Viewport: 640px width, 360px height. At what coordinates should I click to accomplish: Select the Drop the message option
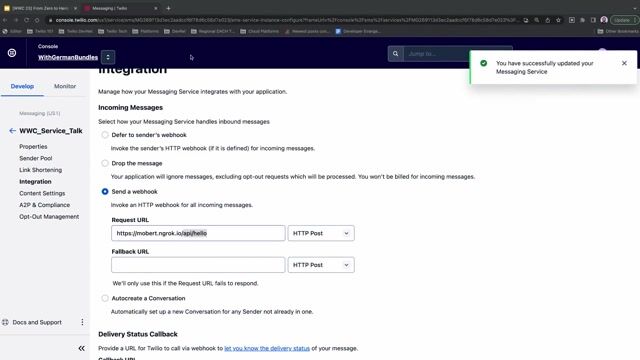tap(105, 163)
